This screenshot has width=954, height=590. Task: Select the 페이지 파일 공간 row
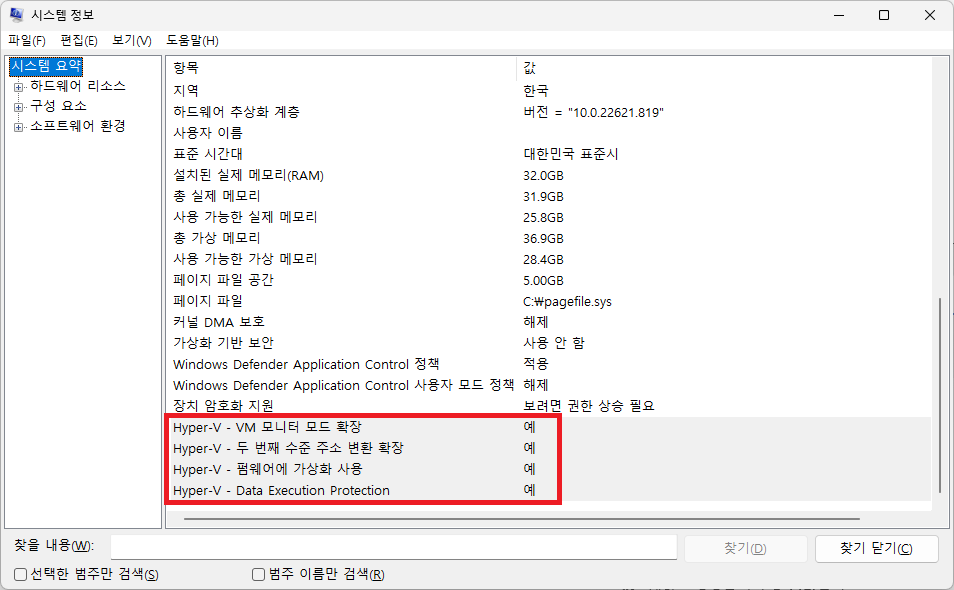click(x=548, y=280)
